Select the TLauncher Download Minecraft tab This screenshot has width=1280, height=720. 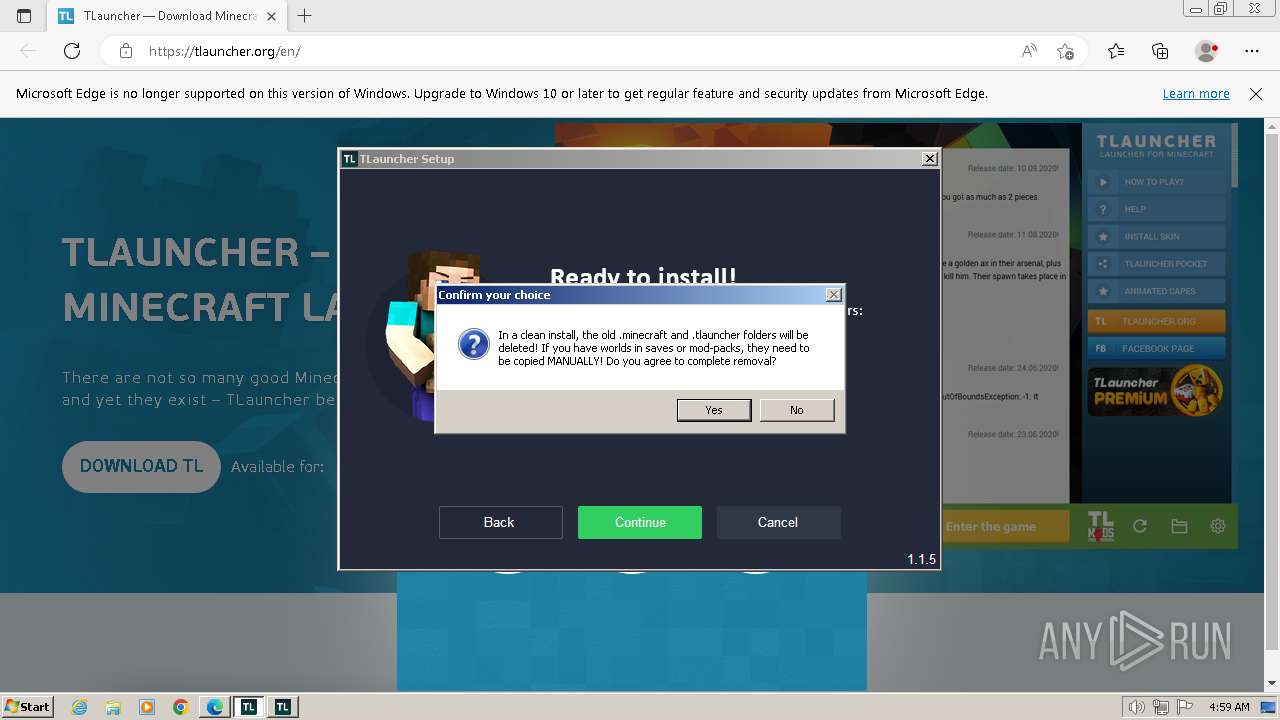click(168, 16)
